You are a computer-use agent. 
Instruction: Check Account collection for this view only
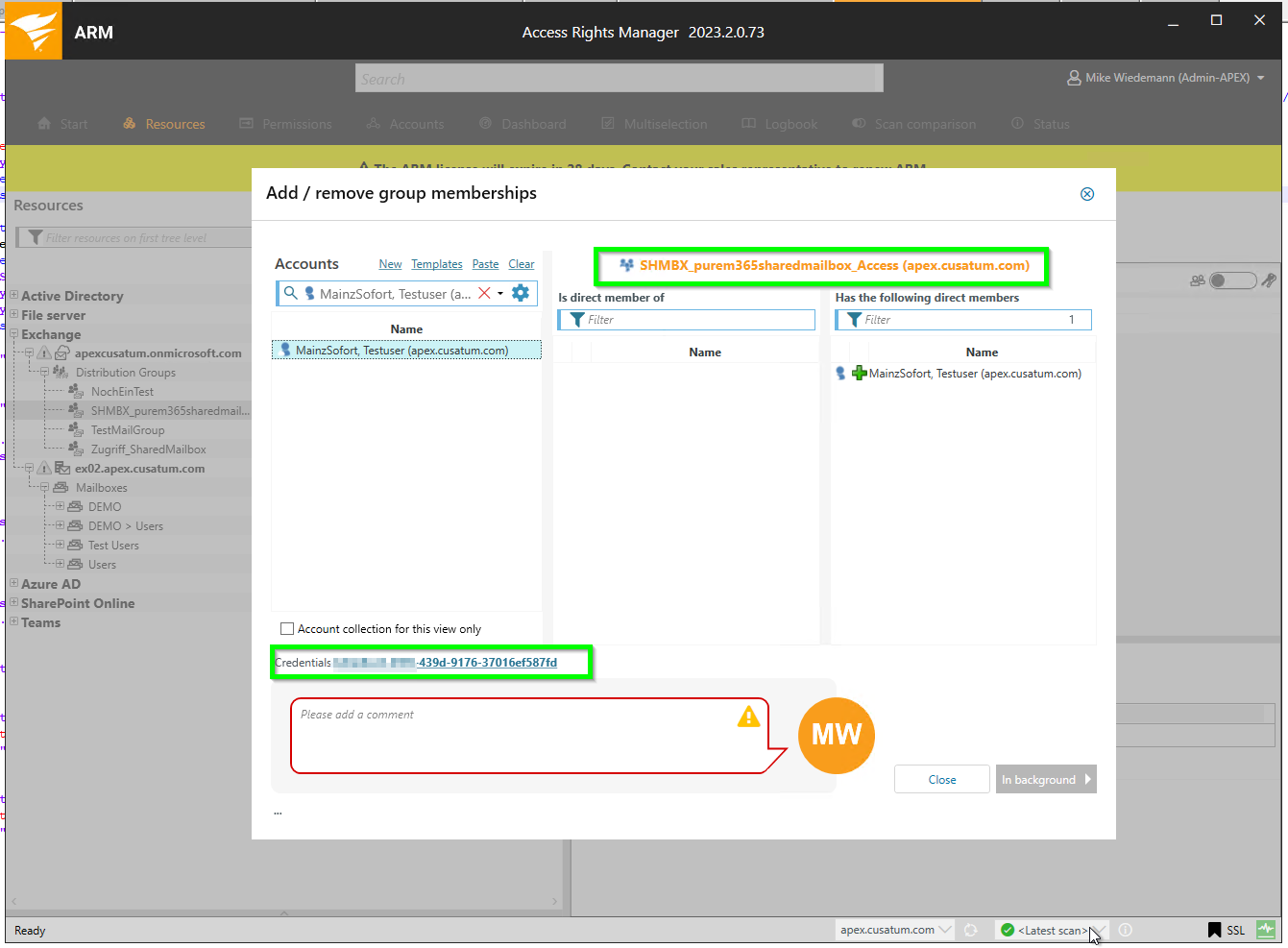coord(287,629)
